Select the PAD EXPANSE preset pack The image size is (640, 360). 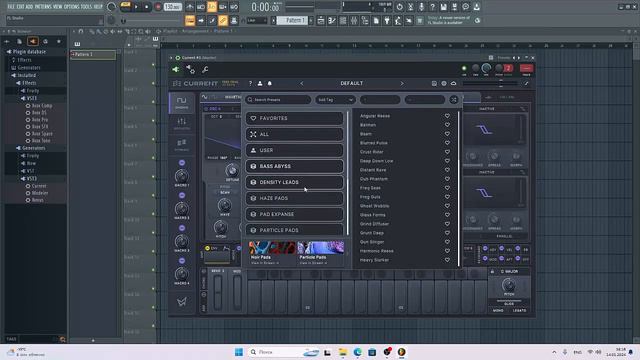click(295, 214)
